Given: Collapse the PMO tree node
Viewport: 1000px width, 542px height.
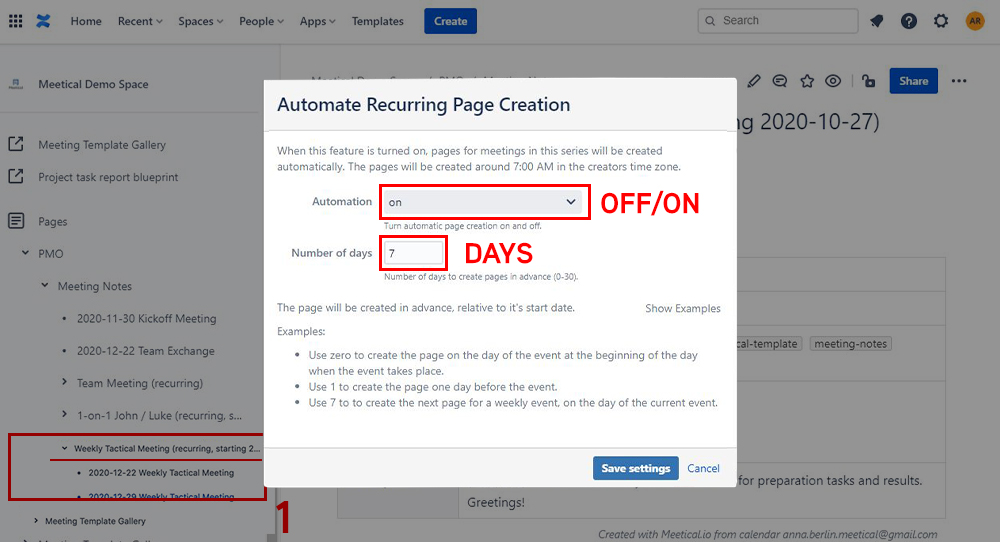Looking at the screenshot, I should pos(26,253).
